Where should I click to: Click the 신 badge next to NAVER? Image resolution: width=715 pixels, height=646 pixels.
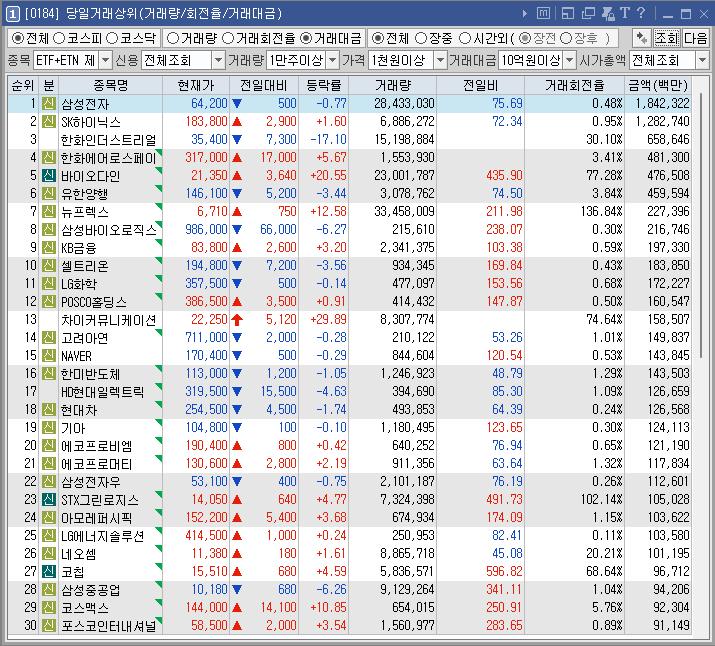click(49, 356)
